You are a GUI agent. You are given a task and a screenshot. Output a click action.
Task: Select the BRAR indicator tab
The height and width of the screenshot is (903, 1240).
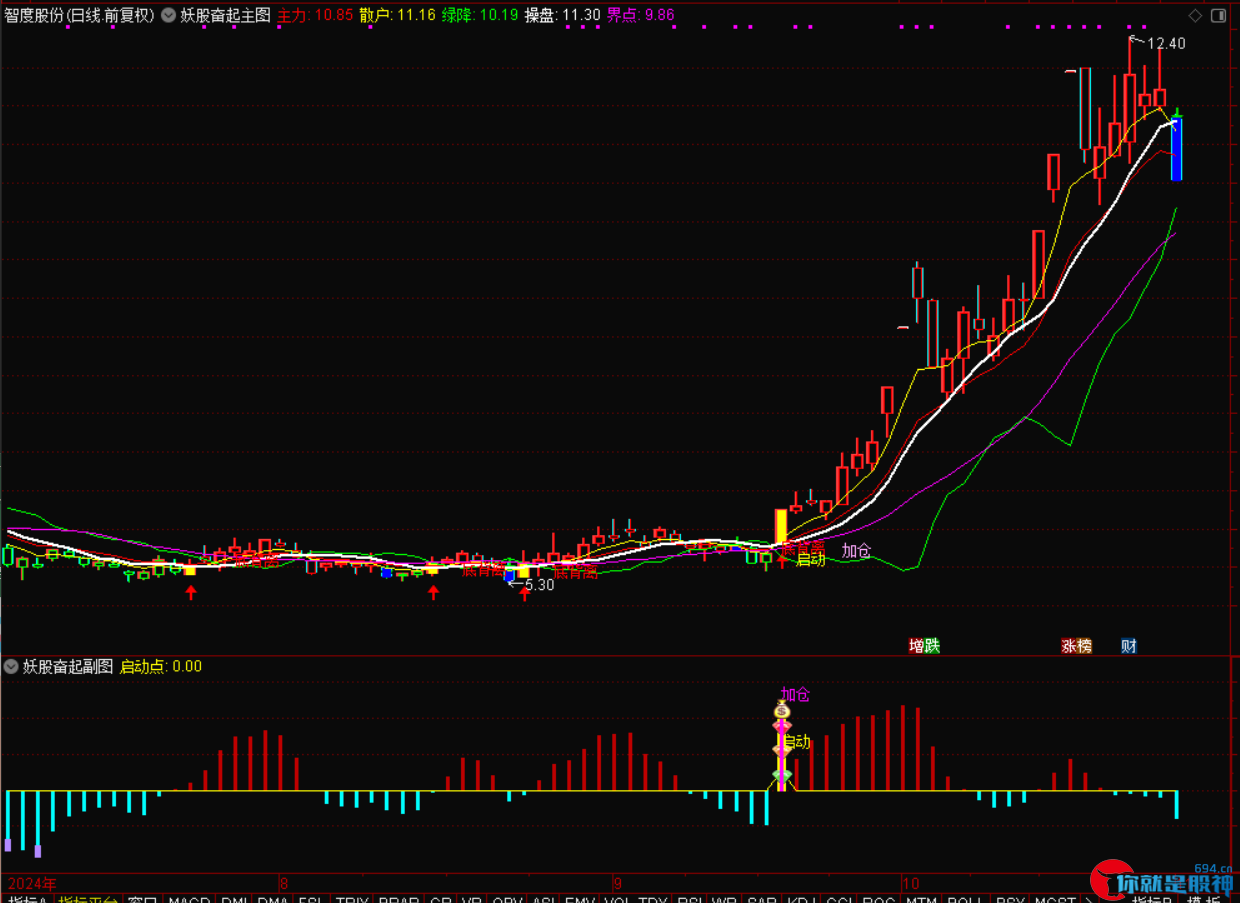399,899
